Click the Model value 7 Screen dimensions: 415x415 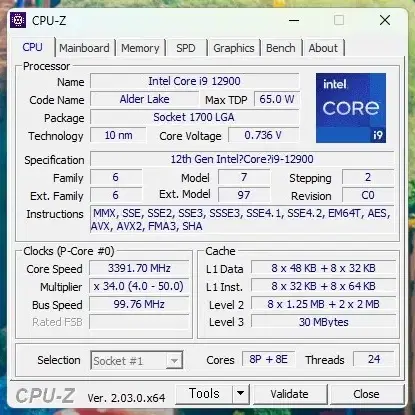[x=244, y=177]
